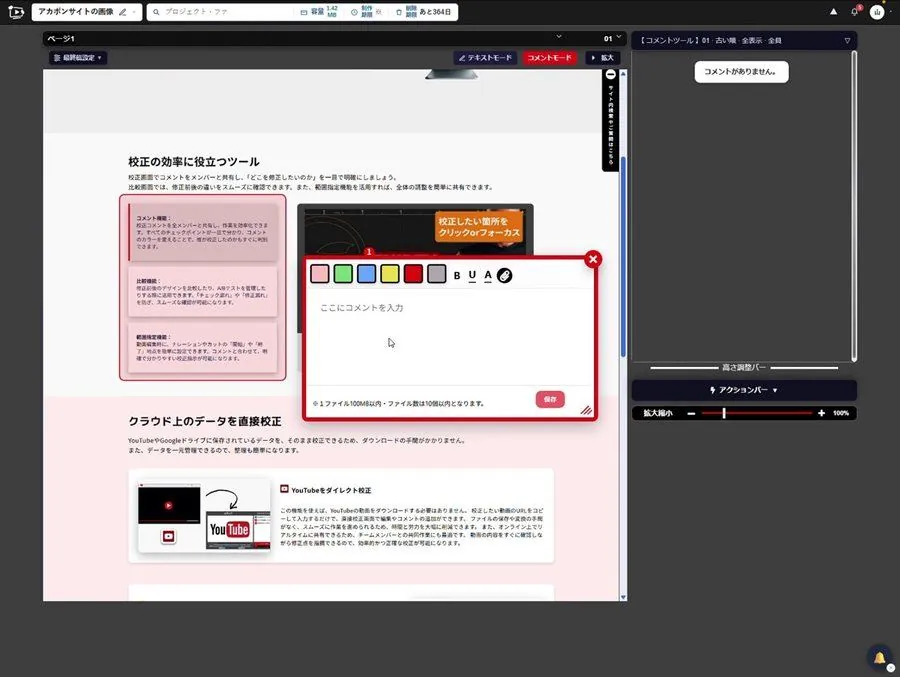Click the app logo in top-left corner
This screenshot has width=900, height=677.
tap(16, 11)
